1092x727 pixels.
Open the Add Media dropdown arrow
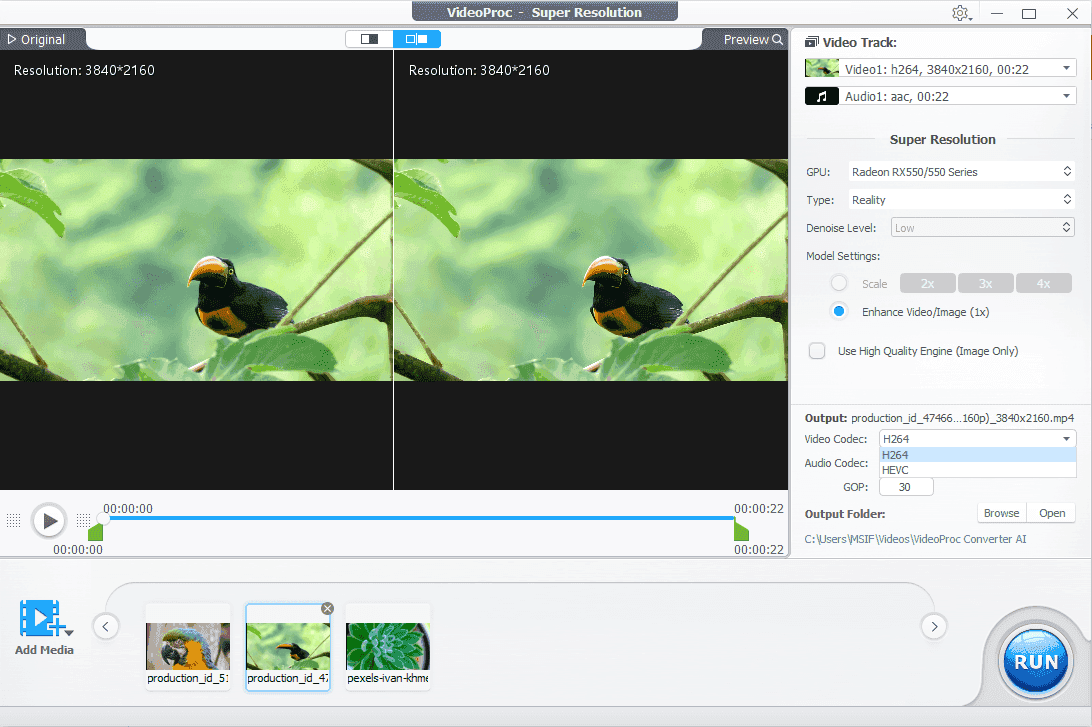[x=69, y=632]
